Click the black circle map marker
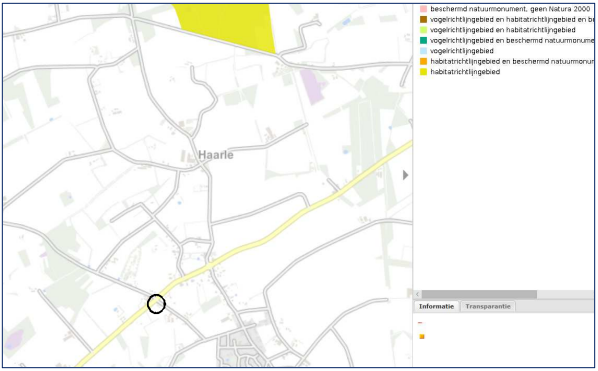The height and width of the screenshot is (371, 598). coord(156,304)
